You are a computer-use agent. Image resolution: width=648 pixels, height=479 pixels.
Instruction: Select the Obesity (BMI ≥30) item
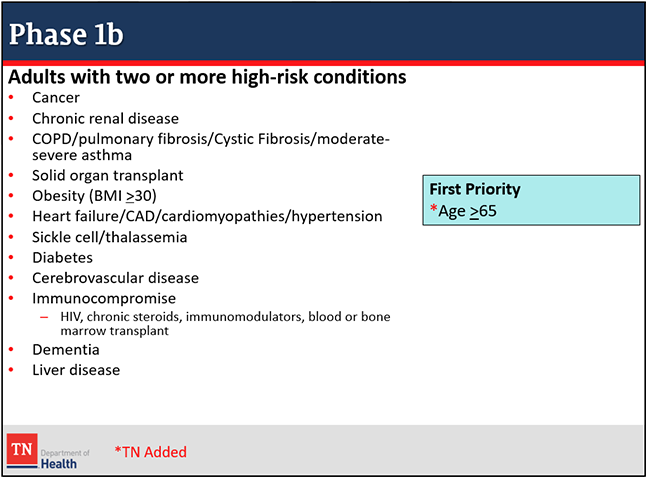[94, 196]
